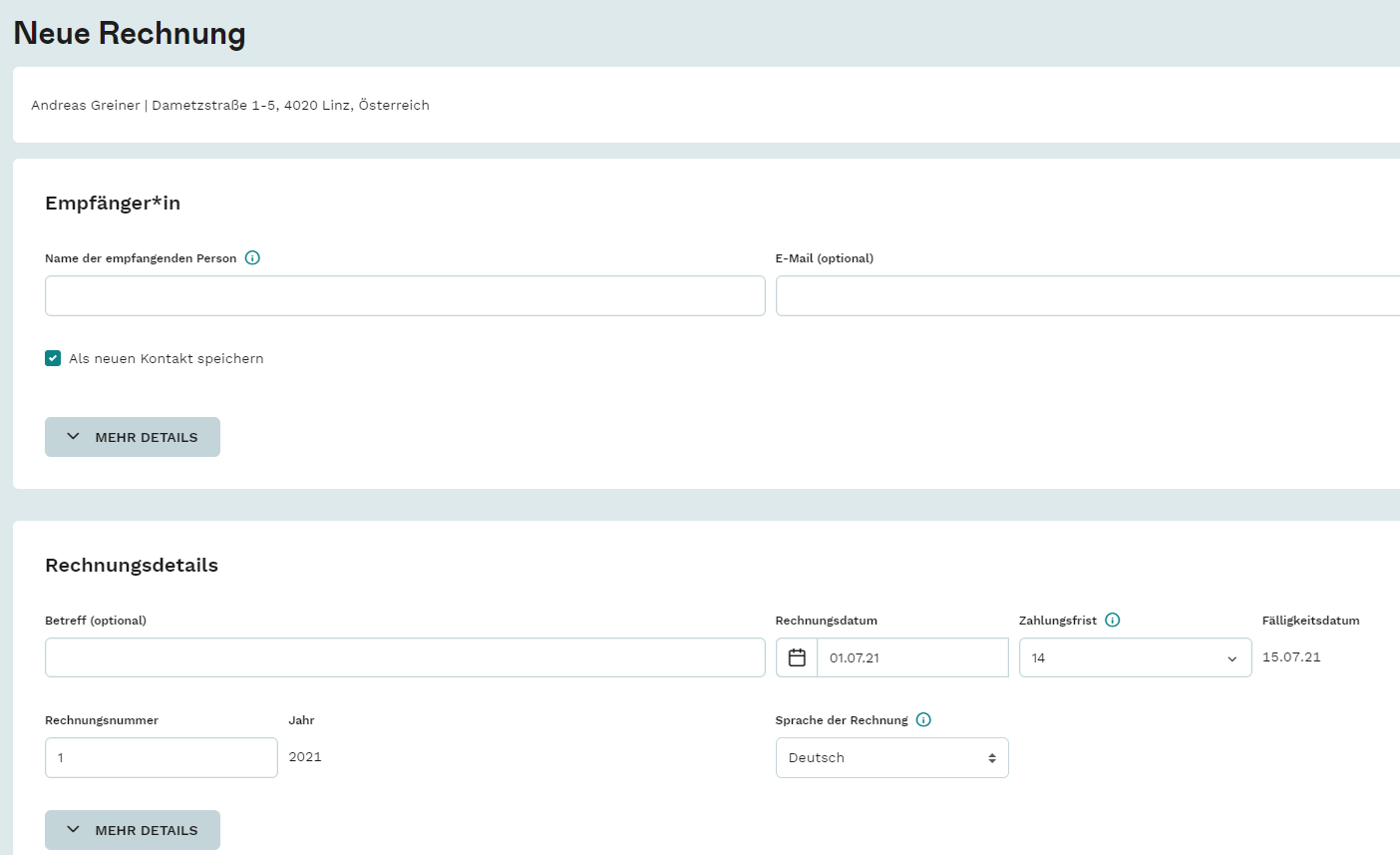The height and width of the screenshot is (855, 1400).
Task: Click info icon beside Name der empfangenden Person
Action: [252, 257]
